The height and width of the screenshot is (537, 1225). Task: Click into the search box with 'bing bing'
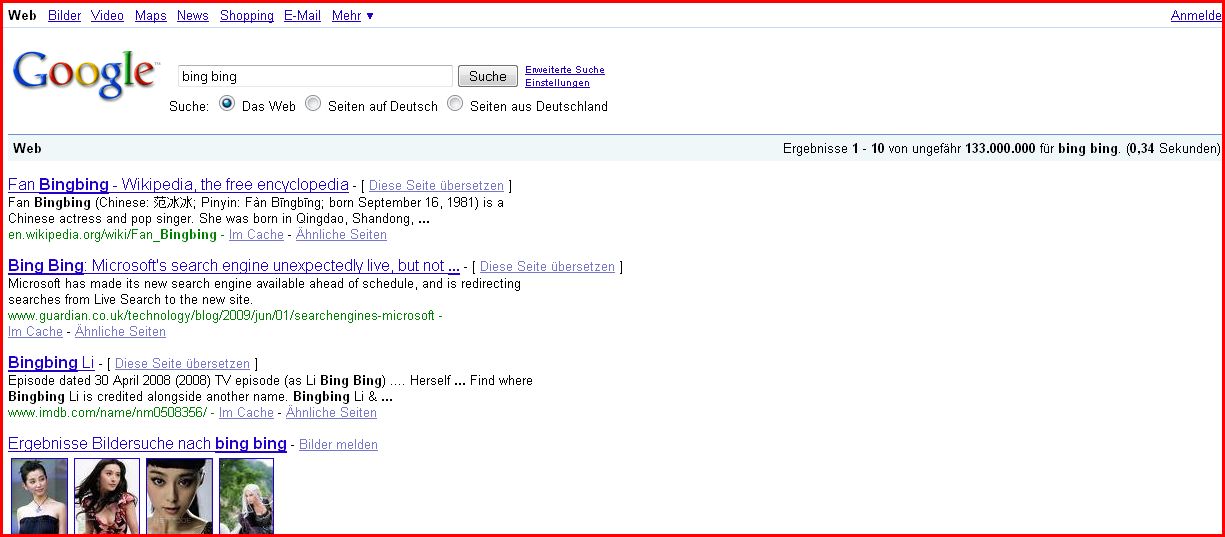click(315, 76)
